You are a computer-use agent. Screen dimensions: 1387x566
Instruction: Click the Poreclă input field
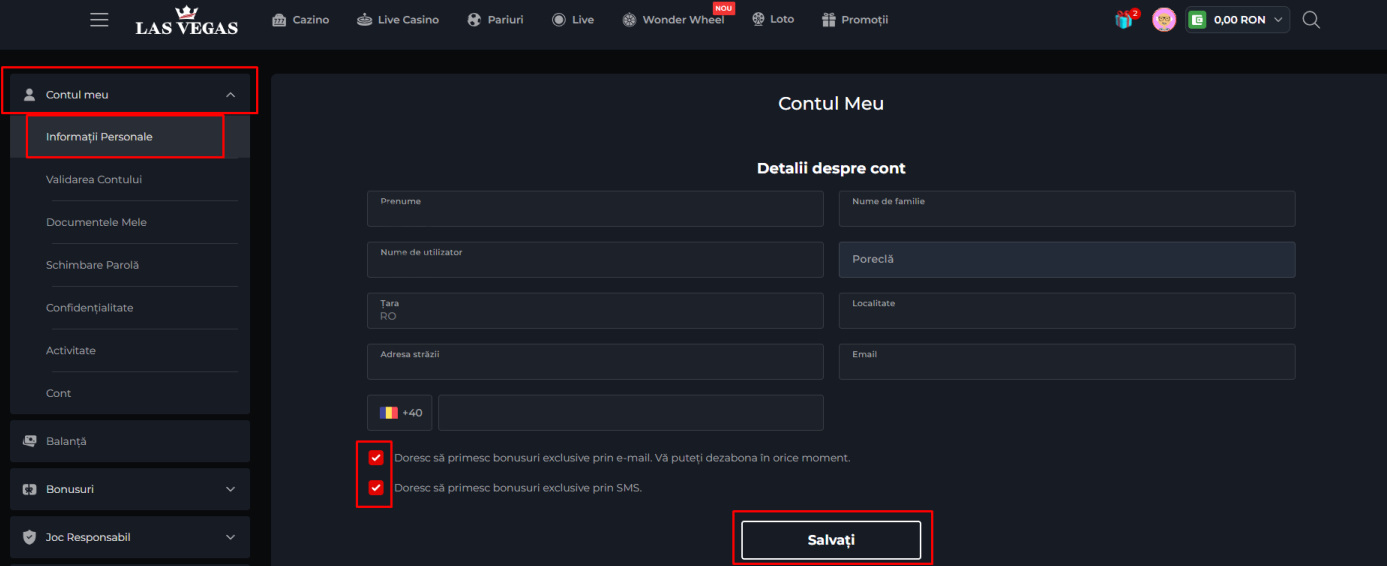1066,260
